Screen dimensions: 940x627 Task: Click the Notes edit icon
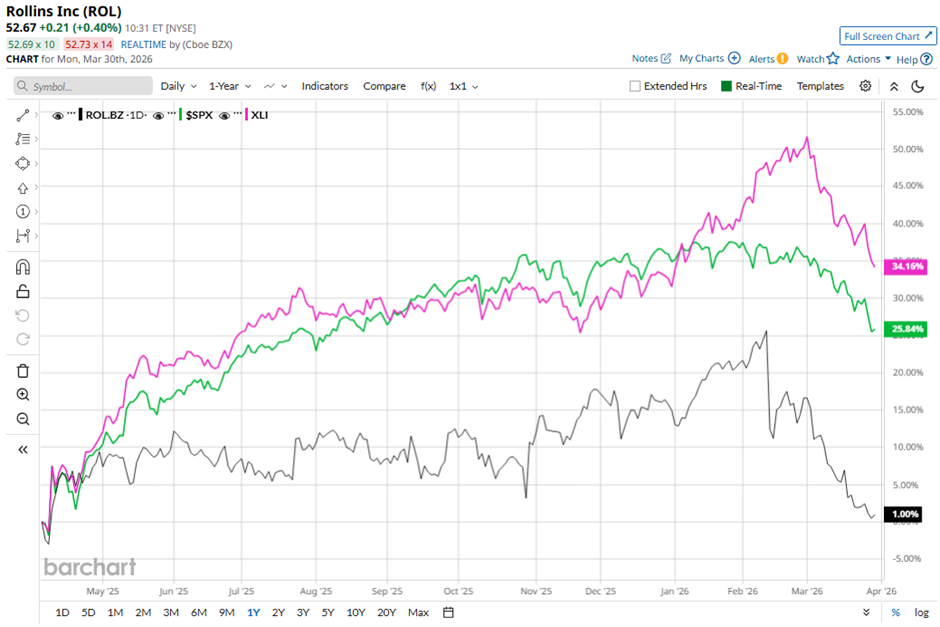tap(665, 58)
